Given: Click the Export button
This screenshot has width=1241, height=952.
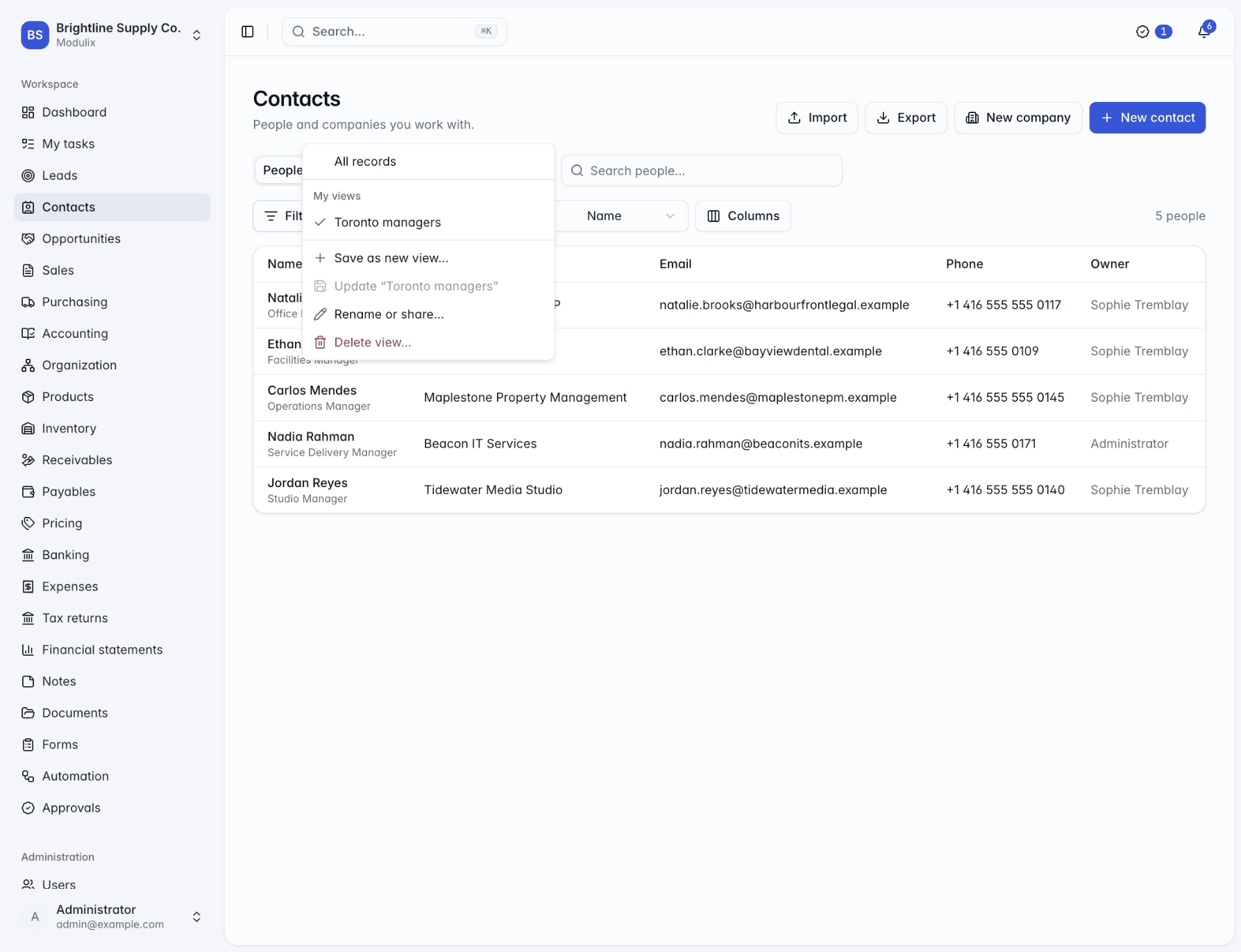Looking at the screenshot, I should click(x=906, y=118).
